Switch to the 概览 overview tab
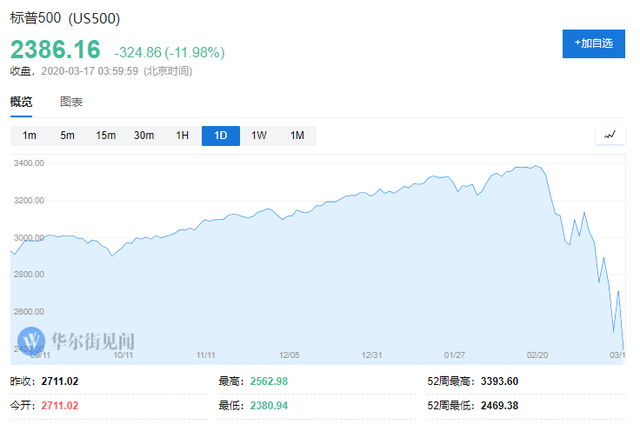Viewport: 640px width, 431px height. coord(21,102)
